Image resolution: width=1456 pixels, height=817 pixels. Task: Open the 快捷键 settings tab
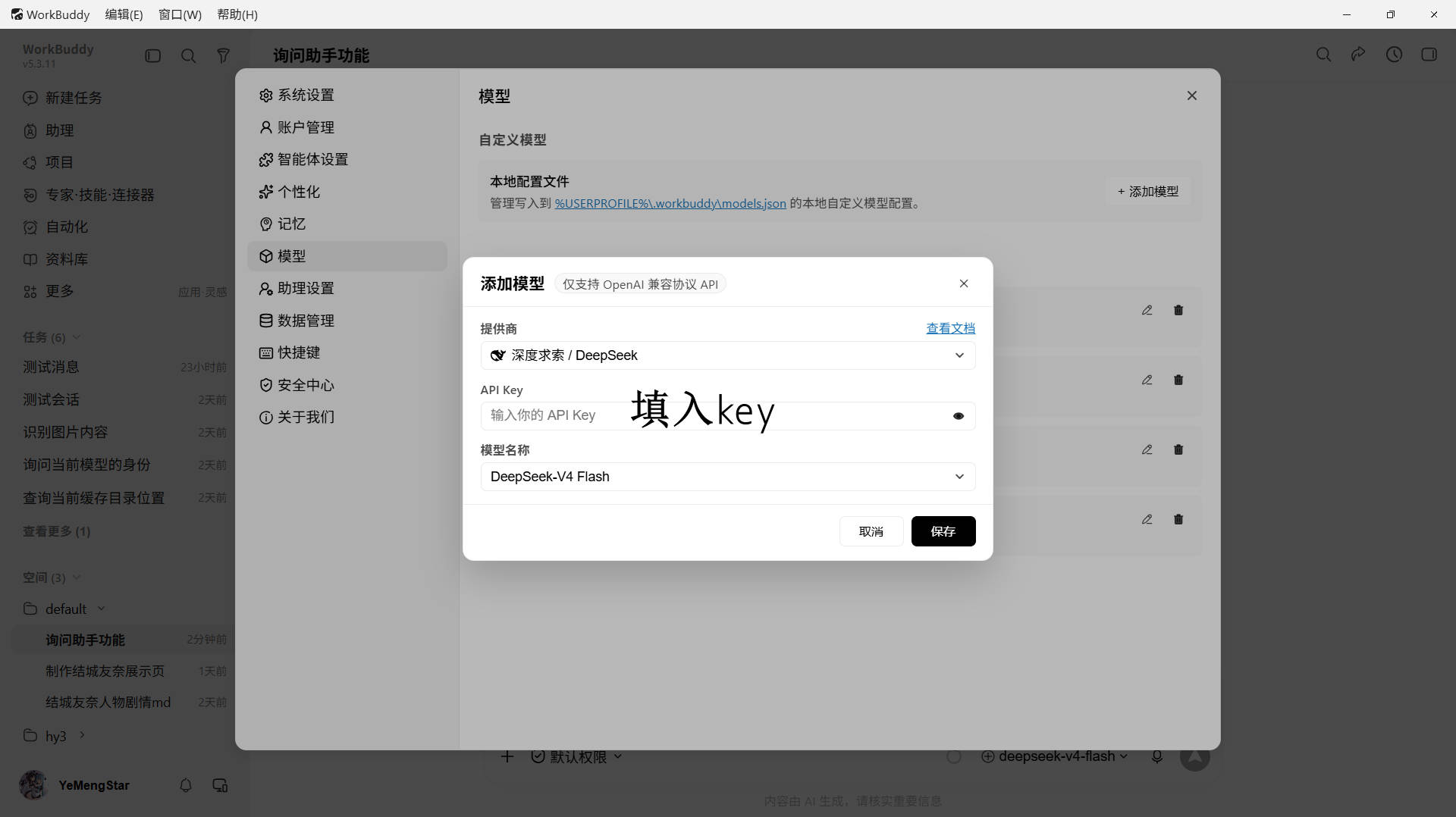347,352
